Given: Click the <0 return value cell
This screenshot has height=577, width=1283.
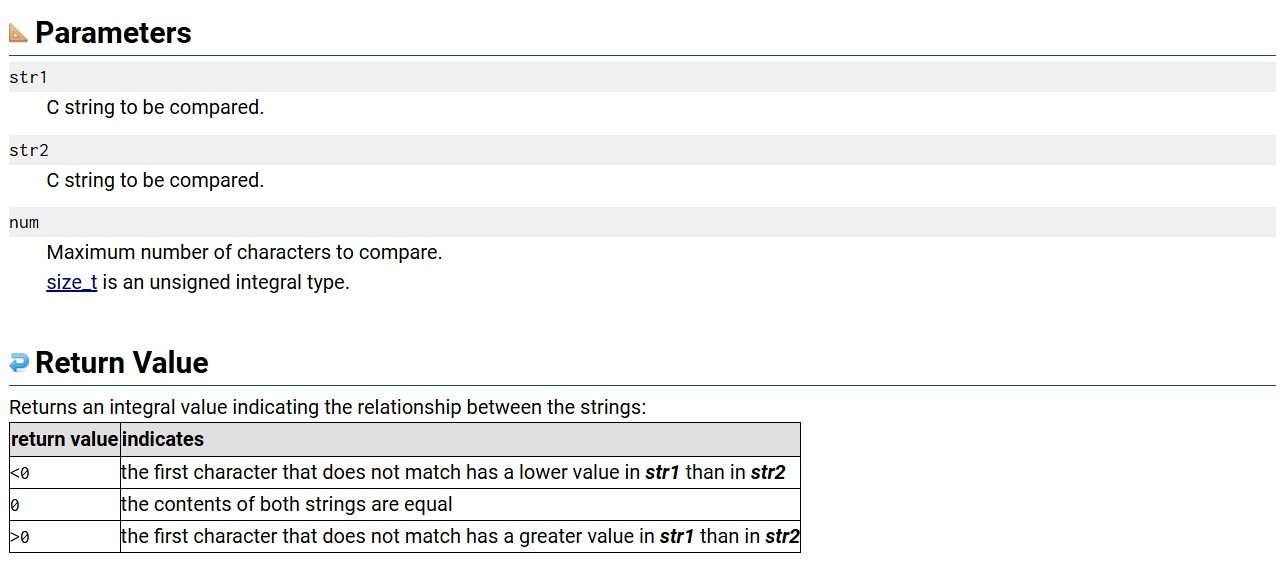Looking at the screenshot, I should (x=65, y=473).
